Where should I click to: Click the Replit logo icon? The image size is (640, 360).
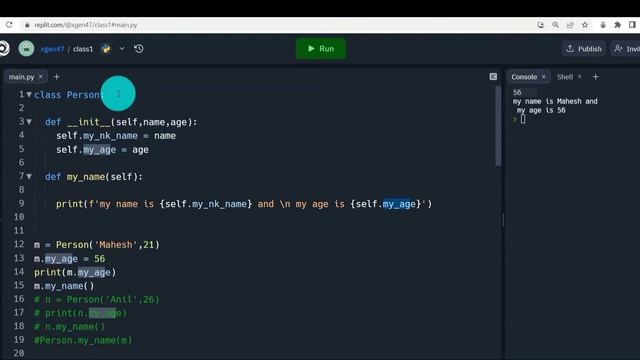(4, 49)
